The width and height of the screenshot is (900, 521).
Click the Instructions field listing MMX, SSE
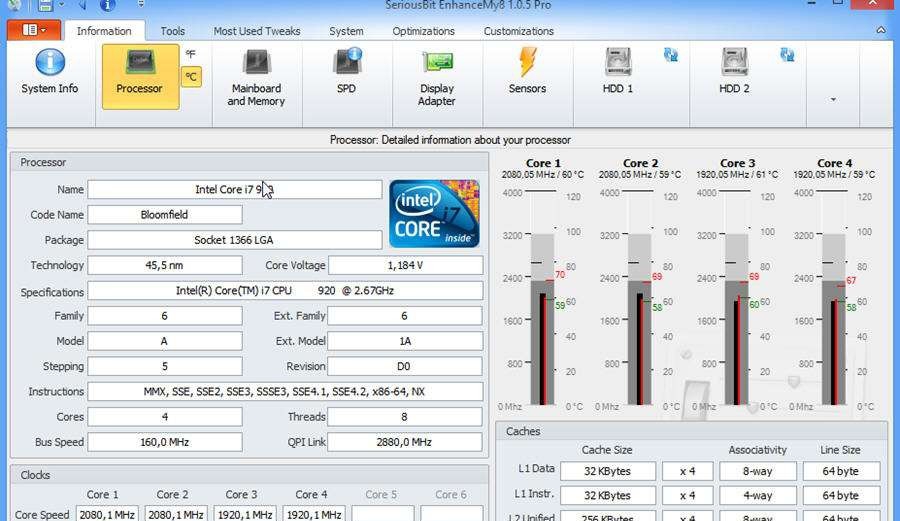[x=285, y=391]
